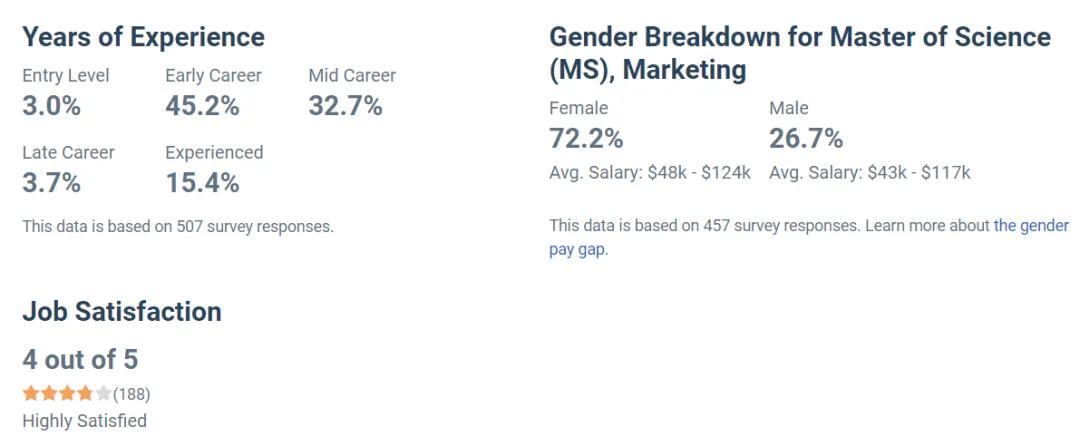Select the 15.4% Experienced value

202,183
